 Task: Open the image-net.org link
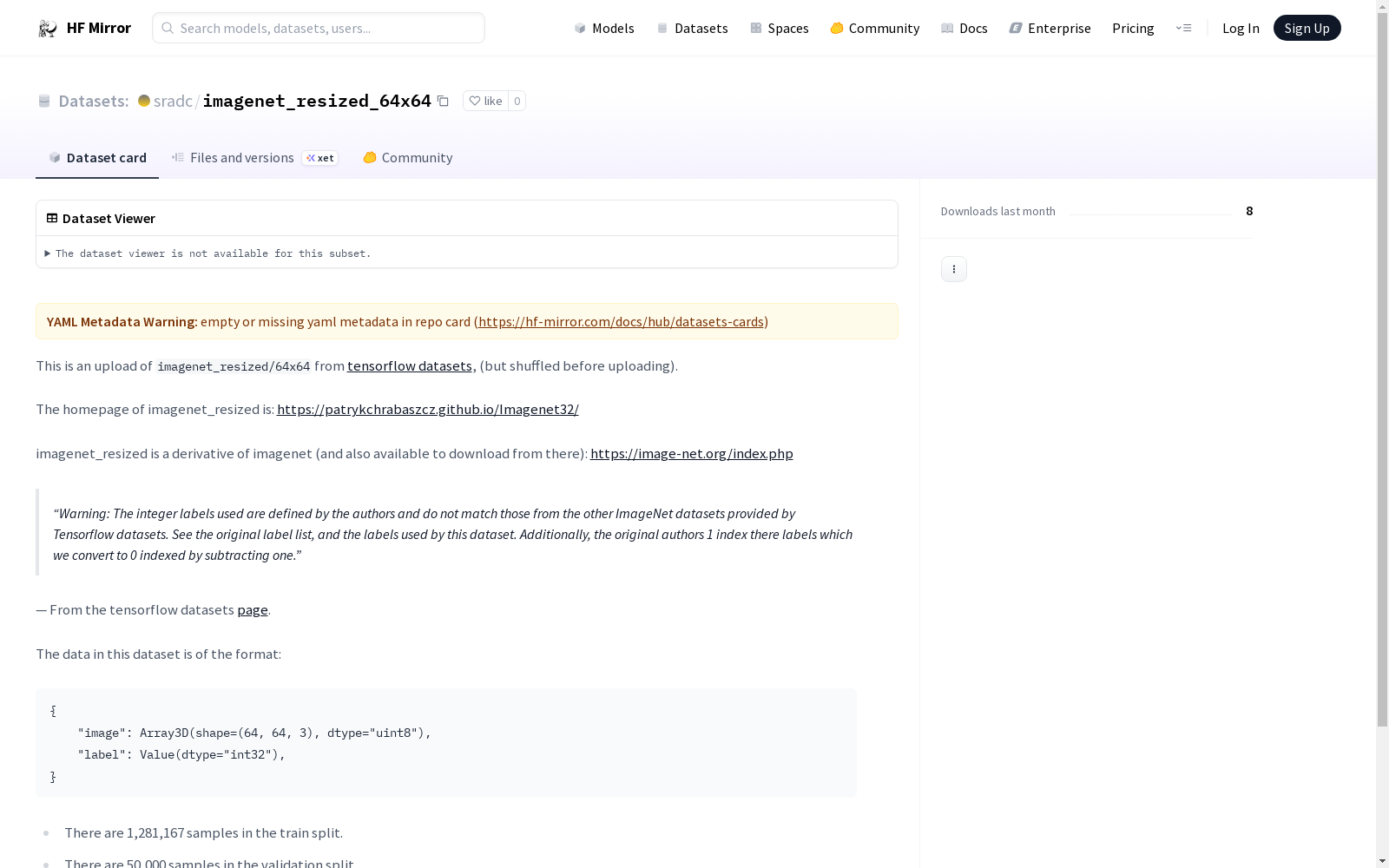(692, 453)
